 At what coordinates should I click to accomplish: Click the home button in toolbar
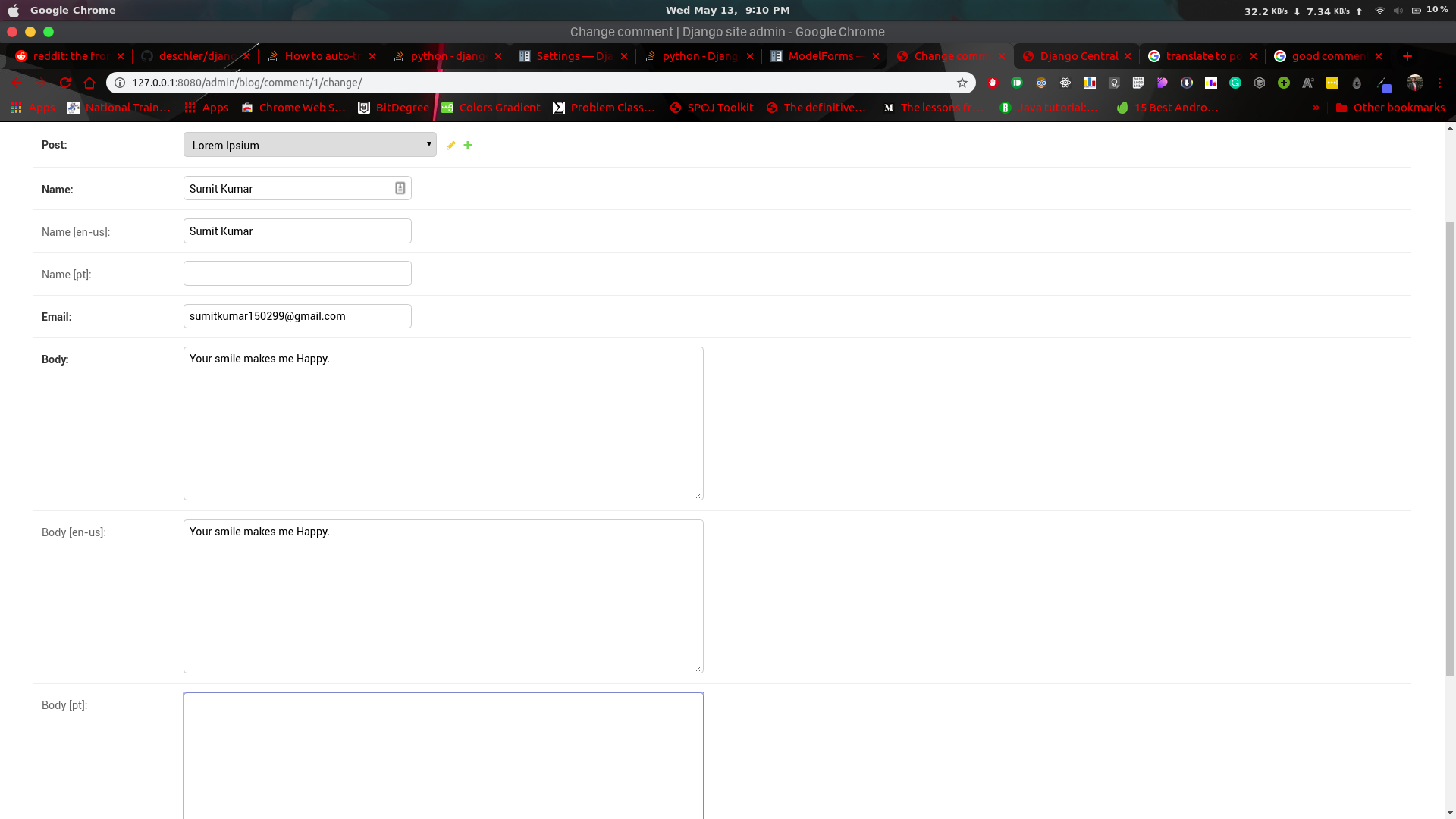click(x=89, y=83)
